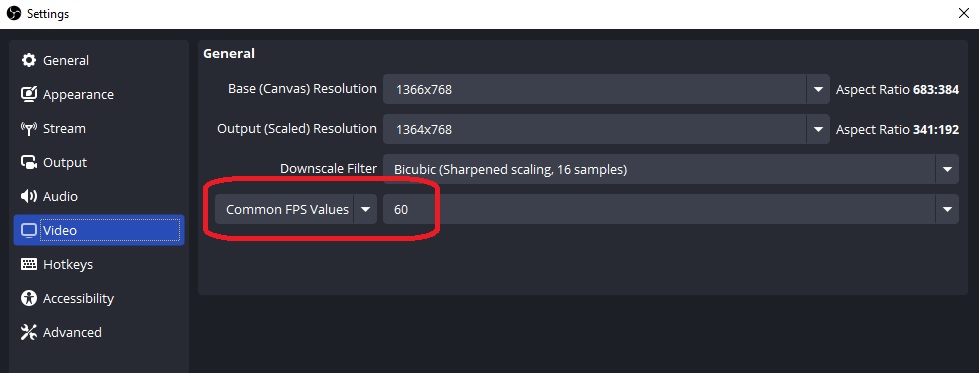The width and height of the screenshot is (979, 373).
Task: Click the Audio speaker icon
Action: 29,196
